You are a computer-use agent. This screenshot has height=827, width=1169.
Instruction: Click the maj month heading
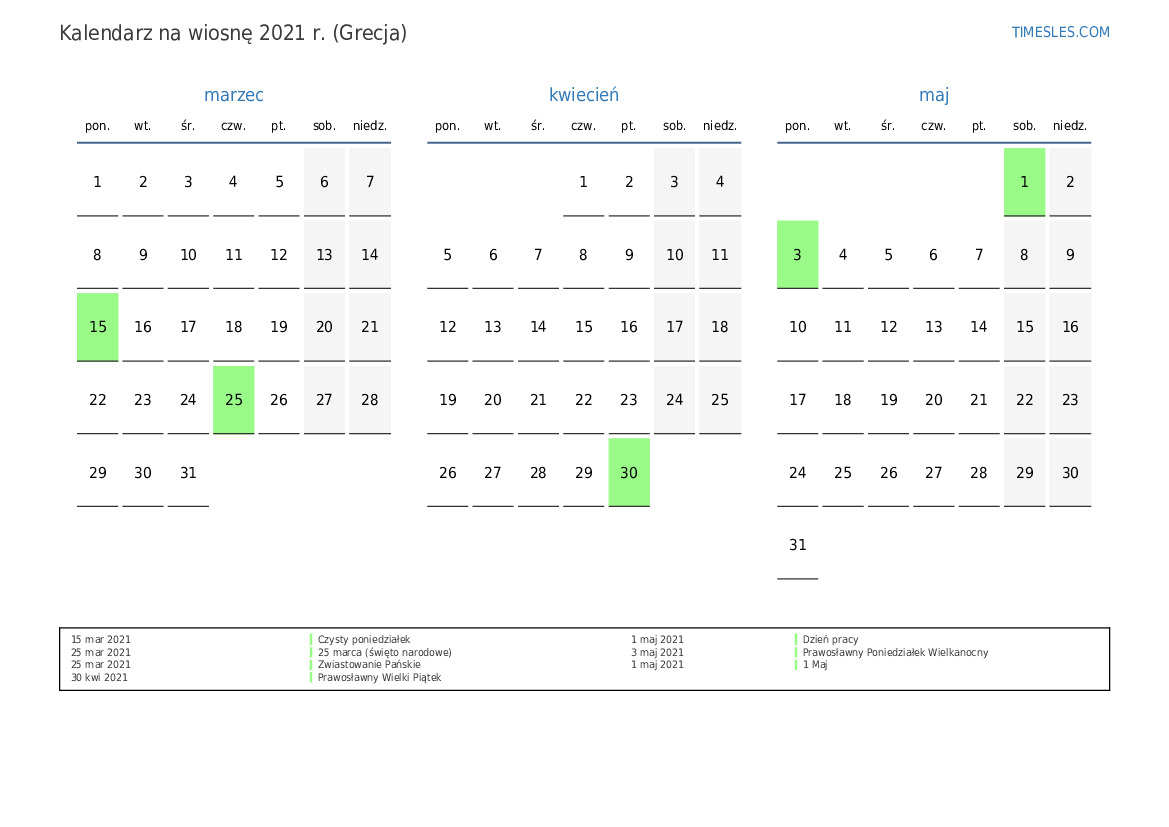click(933, 95)
